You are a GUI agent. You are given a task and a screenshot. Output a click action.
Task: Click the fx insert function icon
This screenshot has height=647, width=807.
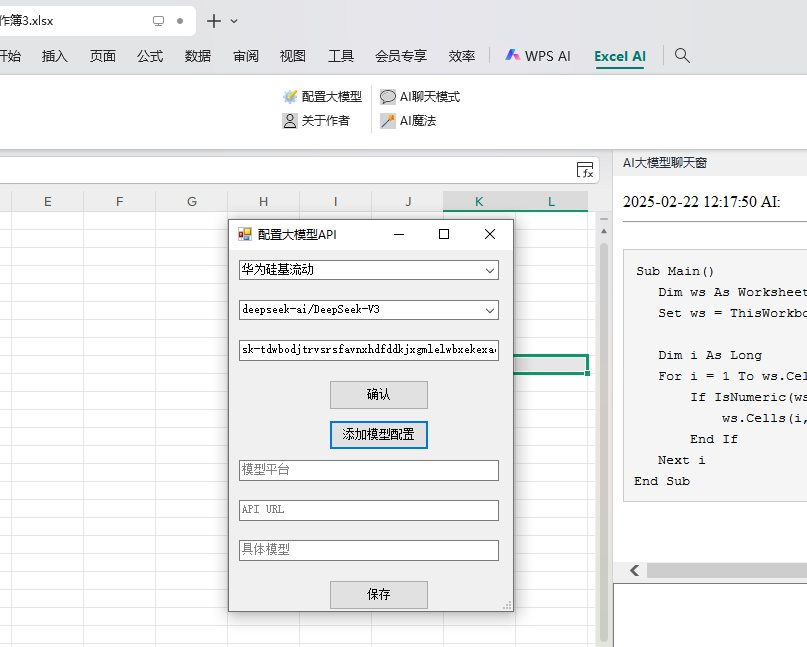click(x=585, y=170)
